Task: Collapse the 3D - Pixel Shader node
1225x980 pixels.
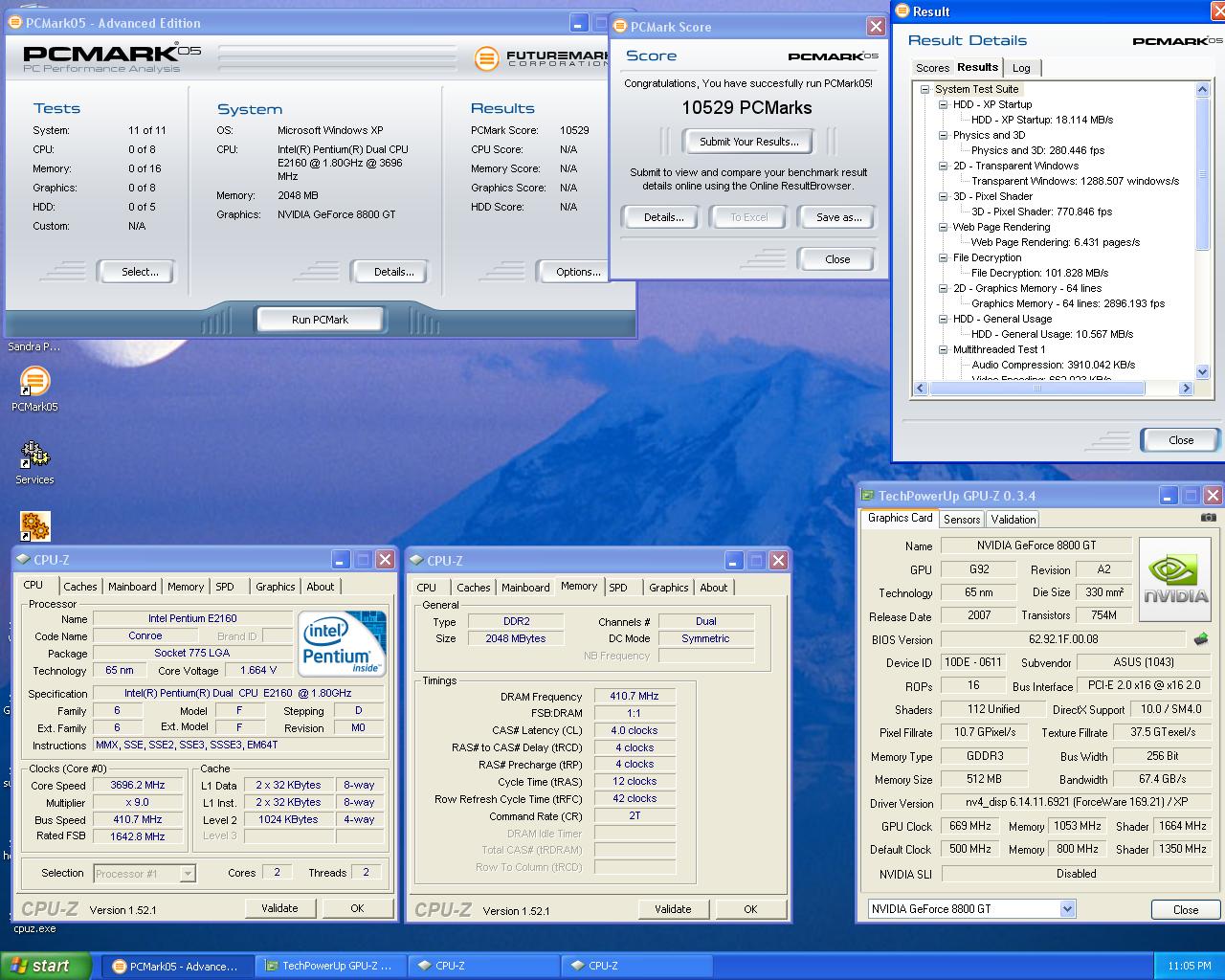Action: [943, 196]
